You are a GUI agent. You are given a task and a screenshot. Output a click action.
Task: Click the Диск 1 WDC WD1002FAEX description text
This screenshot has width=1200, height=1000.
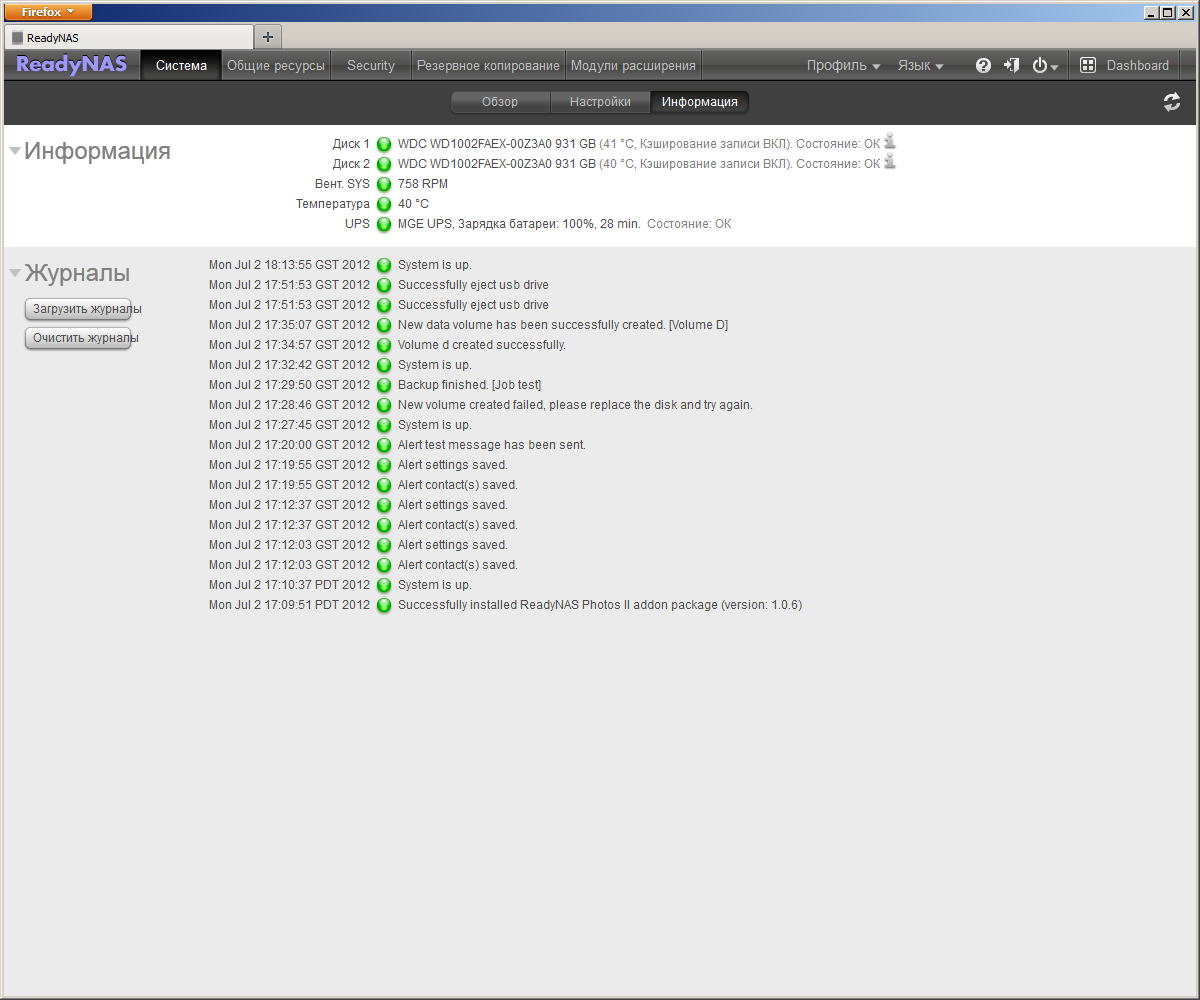(639, 144)
